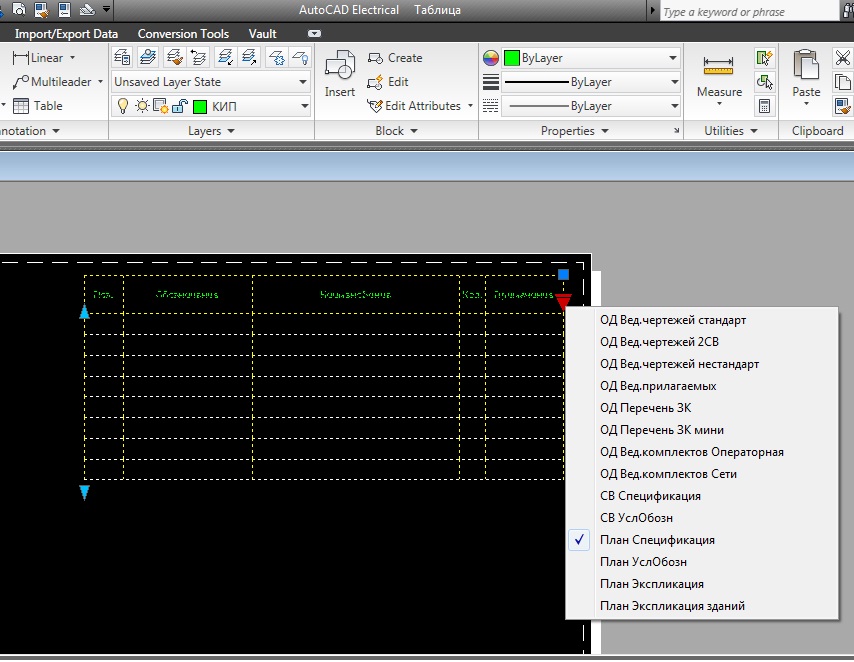Click the Freeze layer icon

click(276, 57)
